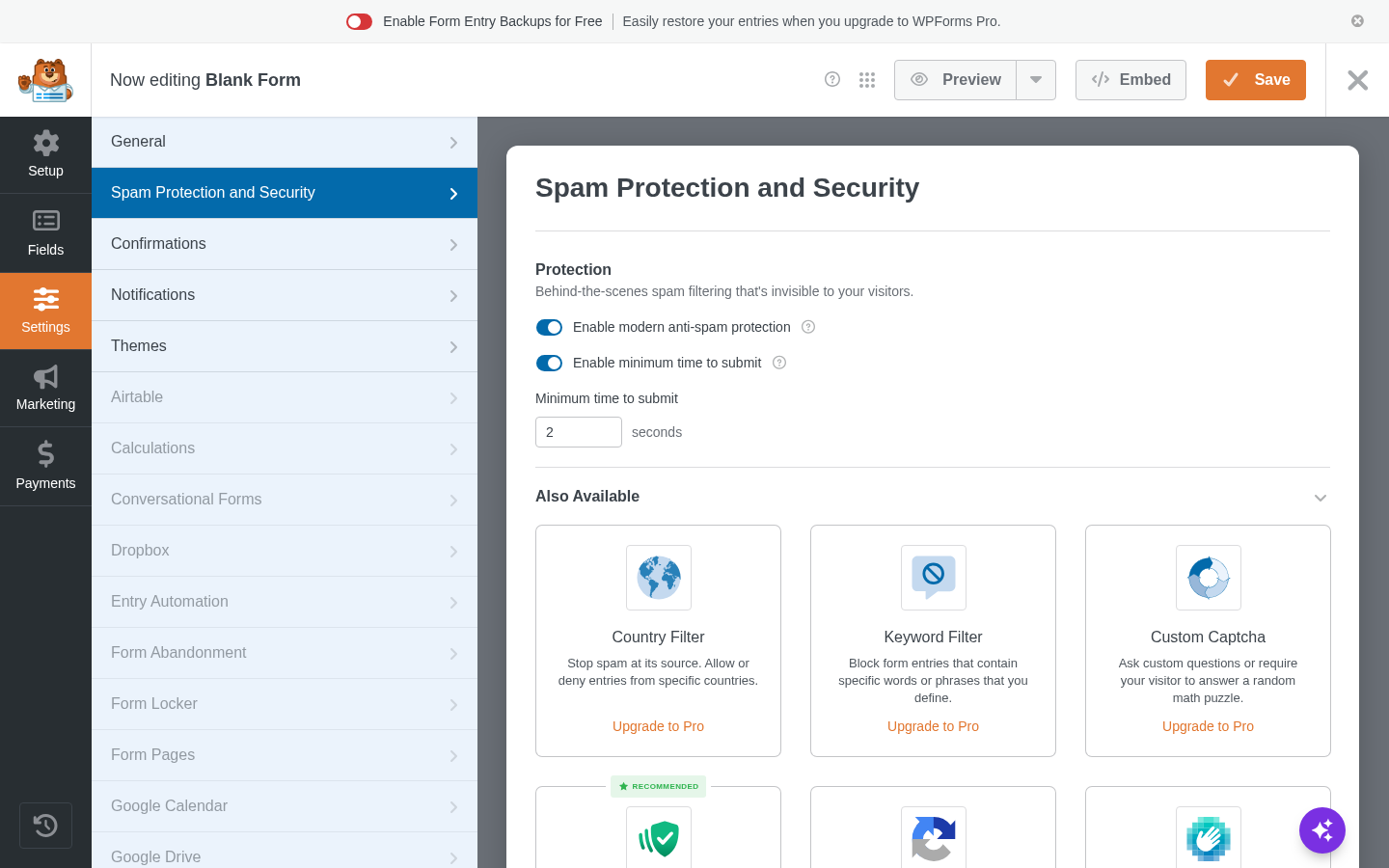Image resolution: width=1389 pixels, height=868 pixels.
Task: Open the purple AI sparkle assistant button
Action: (x=1322, y=830)
